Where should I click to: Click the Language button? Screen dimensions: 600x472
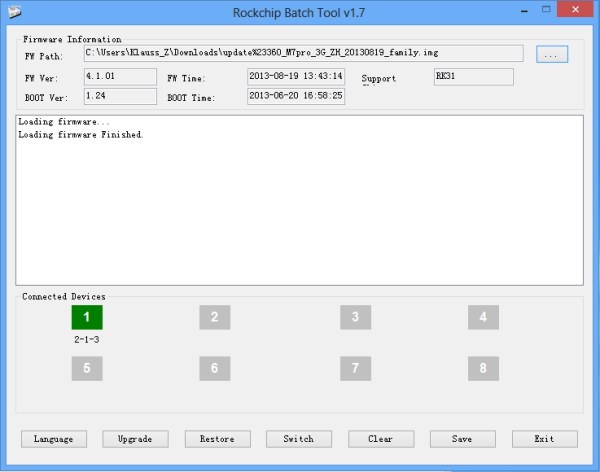coord(54,439)
